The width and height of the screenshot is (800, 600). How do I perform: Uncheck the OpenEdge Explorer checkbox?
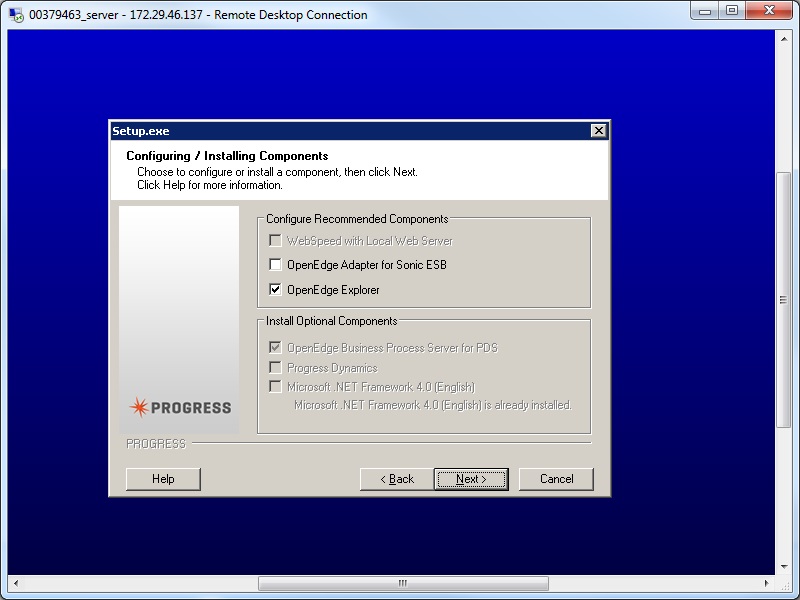click(x=275, y=289)
